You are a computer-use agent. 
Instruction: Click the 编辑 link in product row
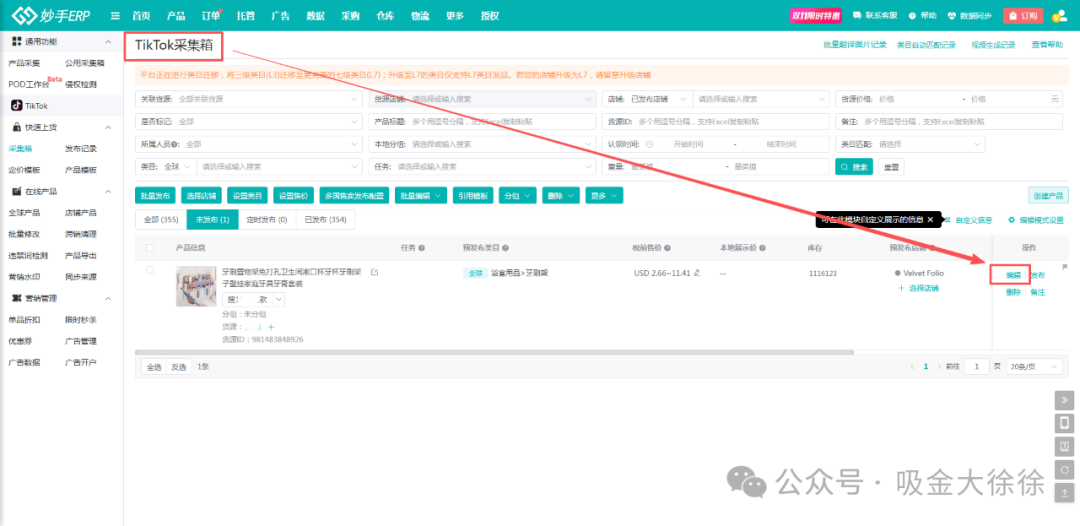[x=1013, y=275]
